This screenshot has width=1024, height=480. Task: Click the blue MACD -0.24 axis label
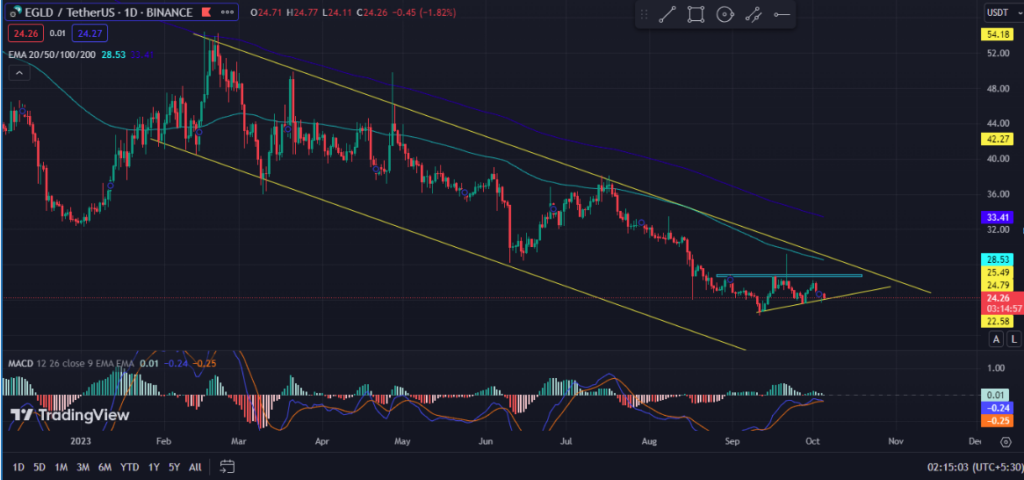pos(995,407)
